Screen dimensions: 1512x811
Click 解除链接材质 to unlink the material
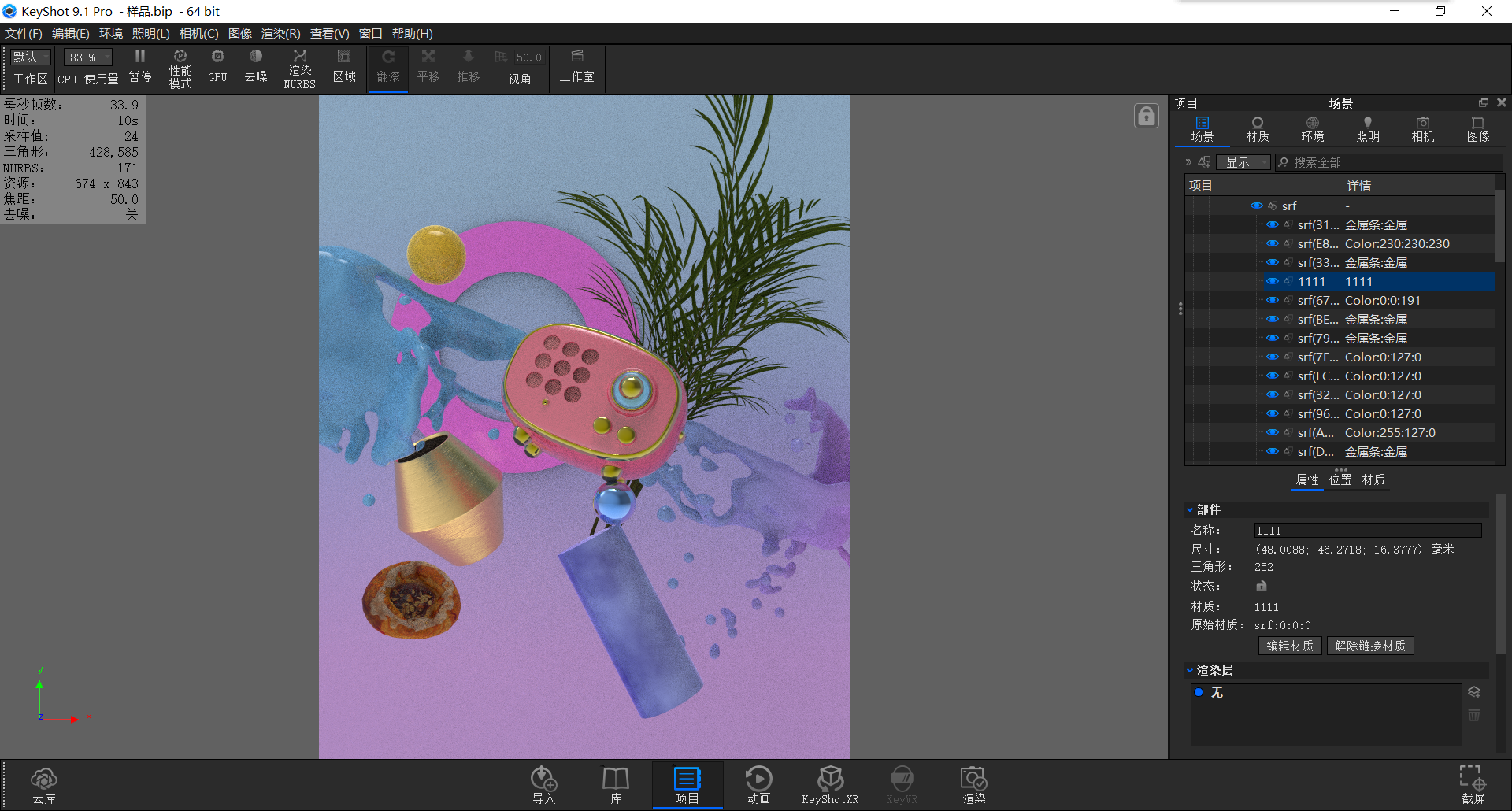[x=1370, y=646]
